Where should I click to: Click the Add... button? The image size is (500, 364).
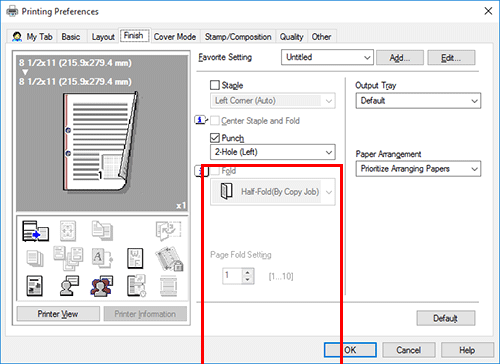(400, 58)
